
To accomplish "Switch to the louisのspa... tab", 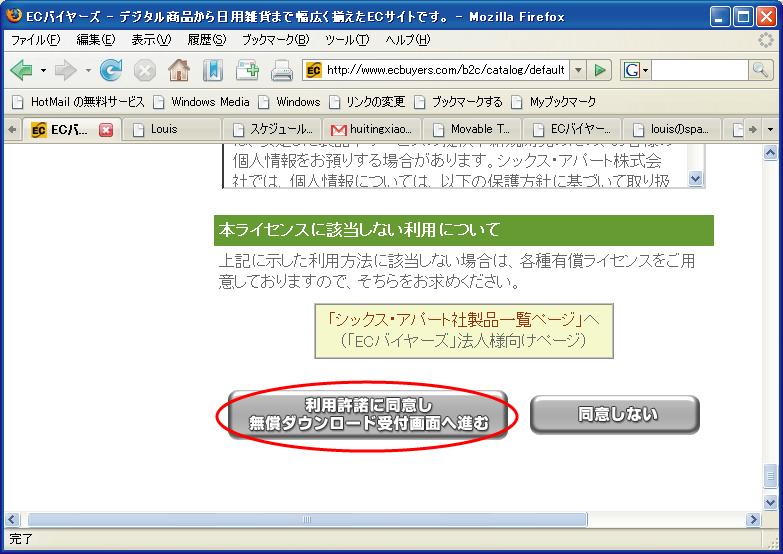I will [x=672, y=130].
